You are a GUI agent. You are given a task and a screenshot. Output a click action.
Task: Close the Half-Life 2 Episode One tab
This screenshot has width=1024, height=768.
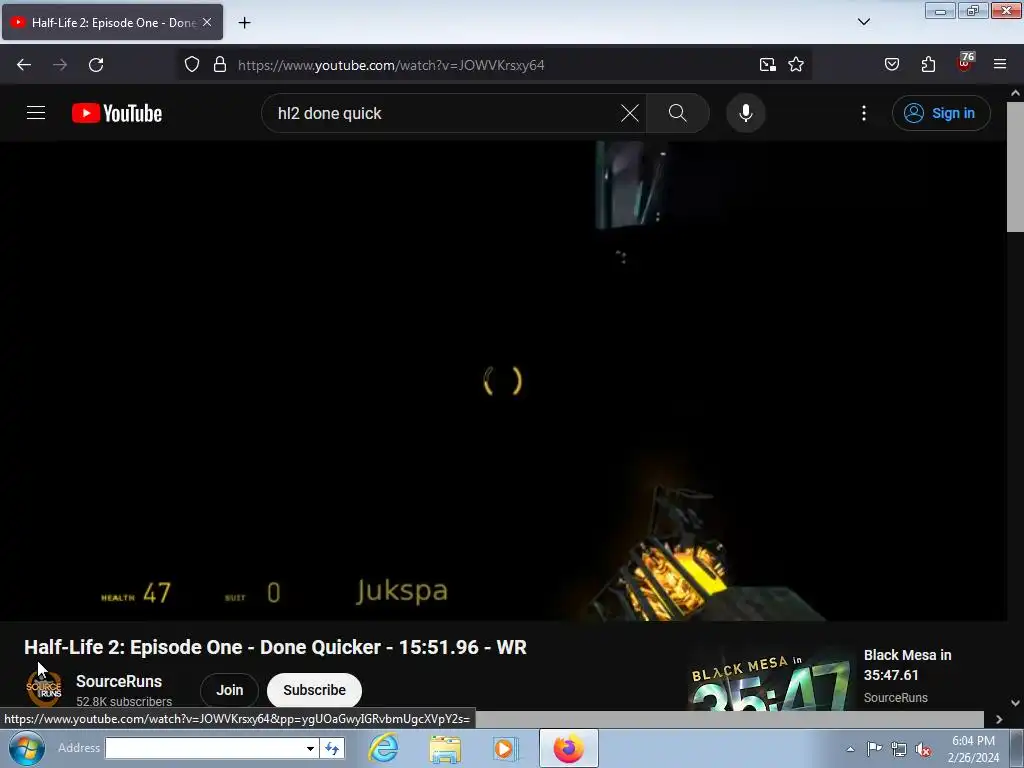(x=207, y=22)
